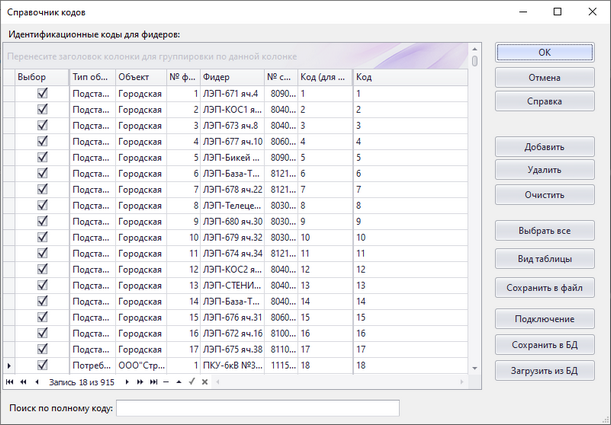Click the Объект column header
The height and width of the screenshot is (425, 611).
tap(138, 76)
